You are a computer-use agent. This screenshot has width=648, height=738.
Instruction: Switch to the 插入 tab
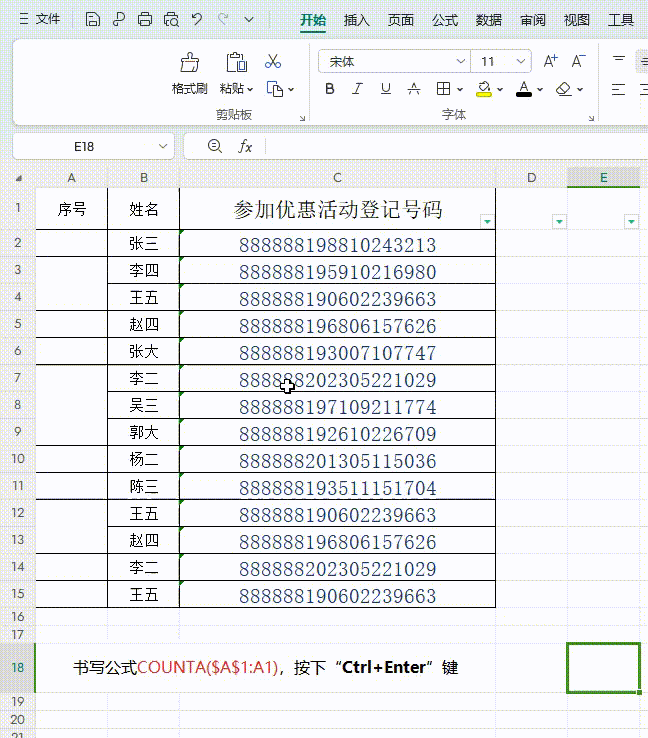coord(357,20)
